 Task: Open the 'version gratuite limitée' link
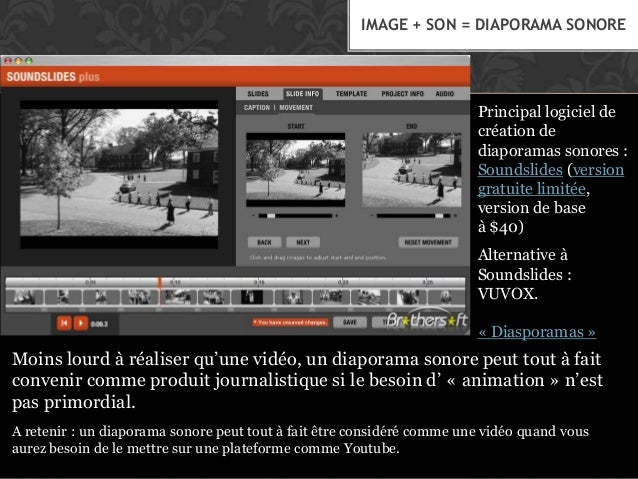click(551, 179)
